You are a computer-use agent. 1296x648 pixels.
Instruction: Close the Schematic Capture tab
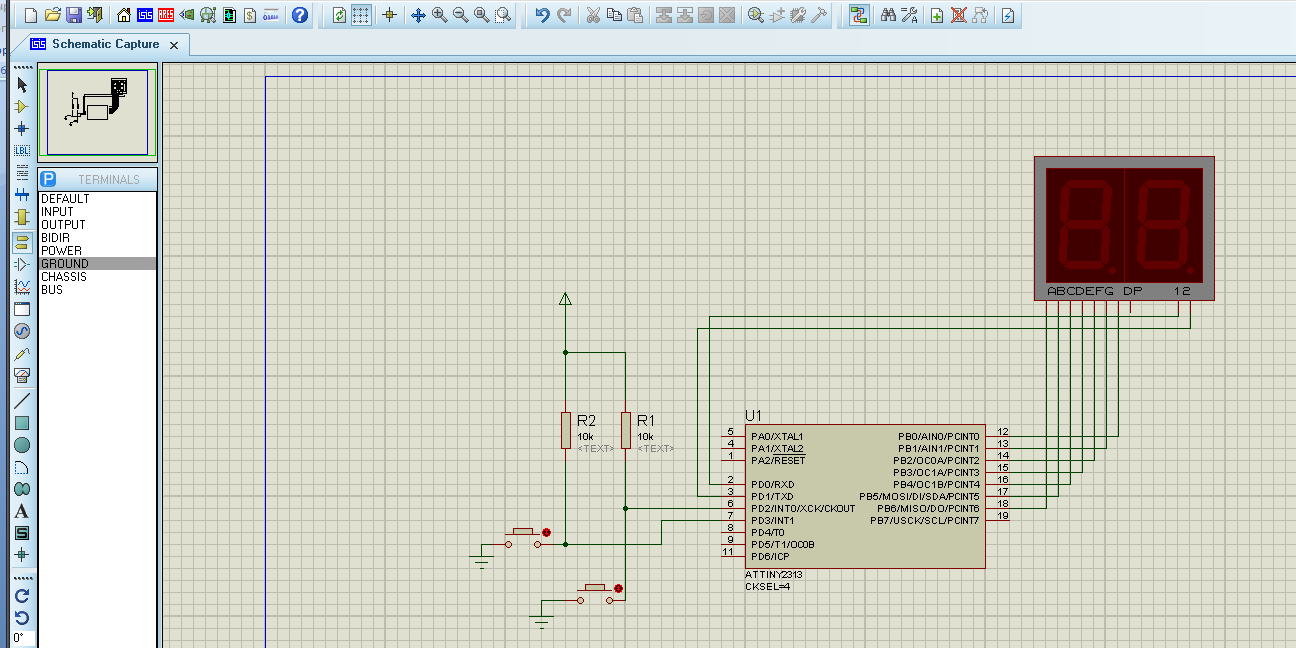(174, 45)
